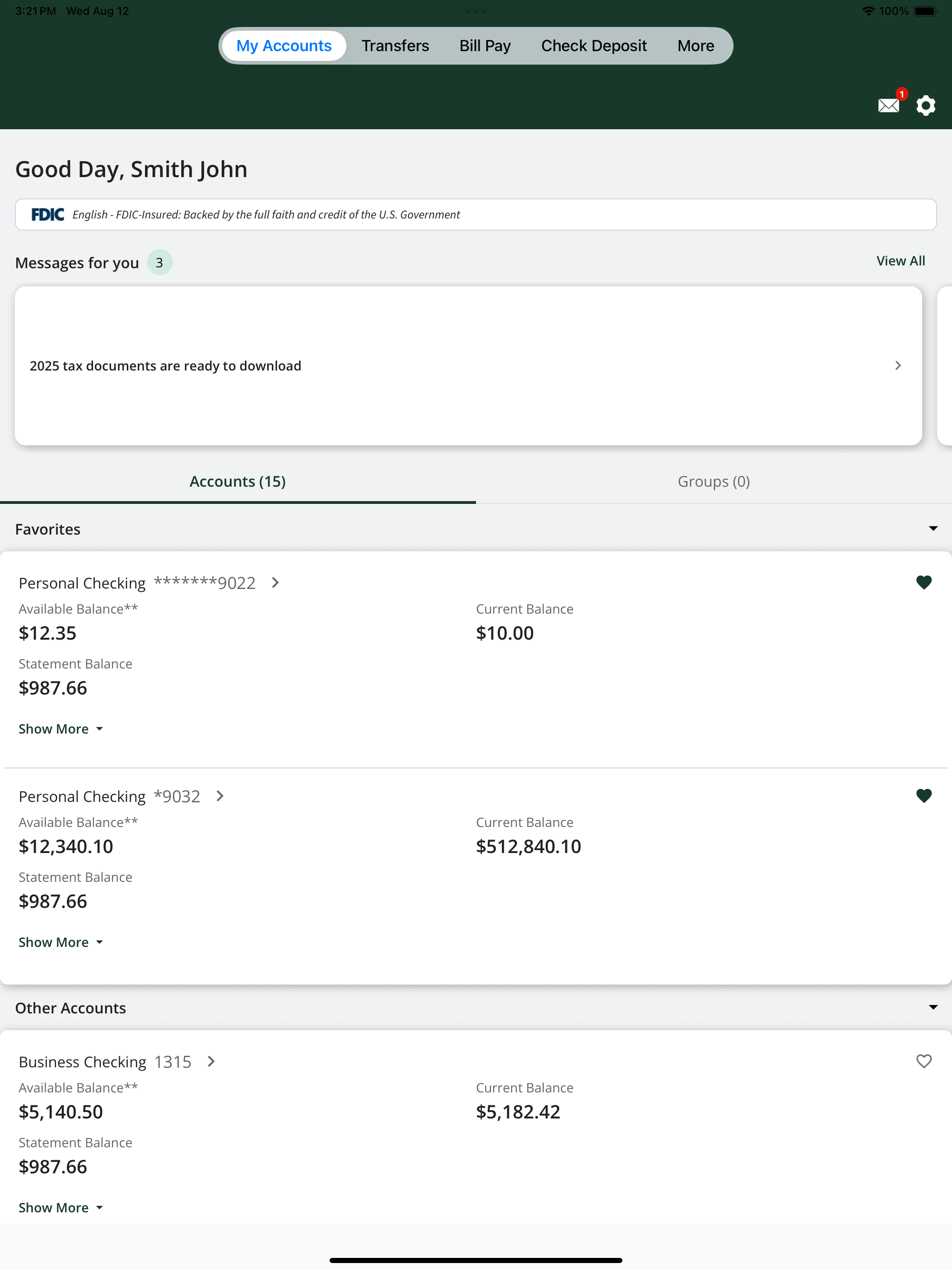The height and width of the screenshot is (1270, 952).
Task: Open the mail inbox envelope icon
Action: point(888,106)
